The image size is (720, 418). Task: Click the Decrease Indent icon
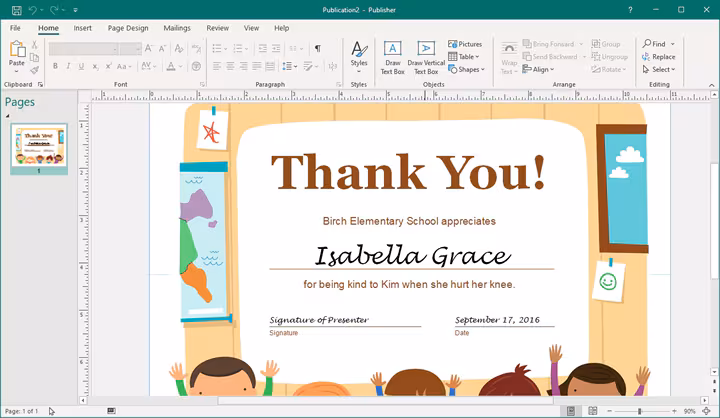(263, 48)
